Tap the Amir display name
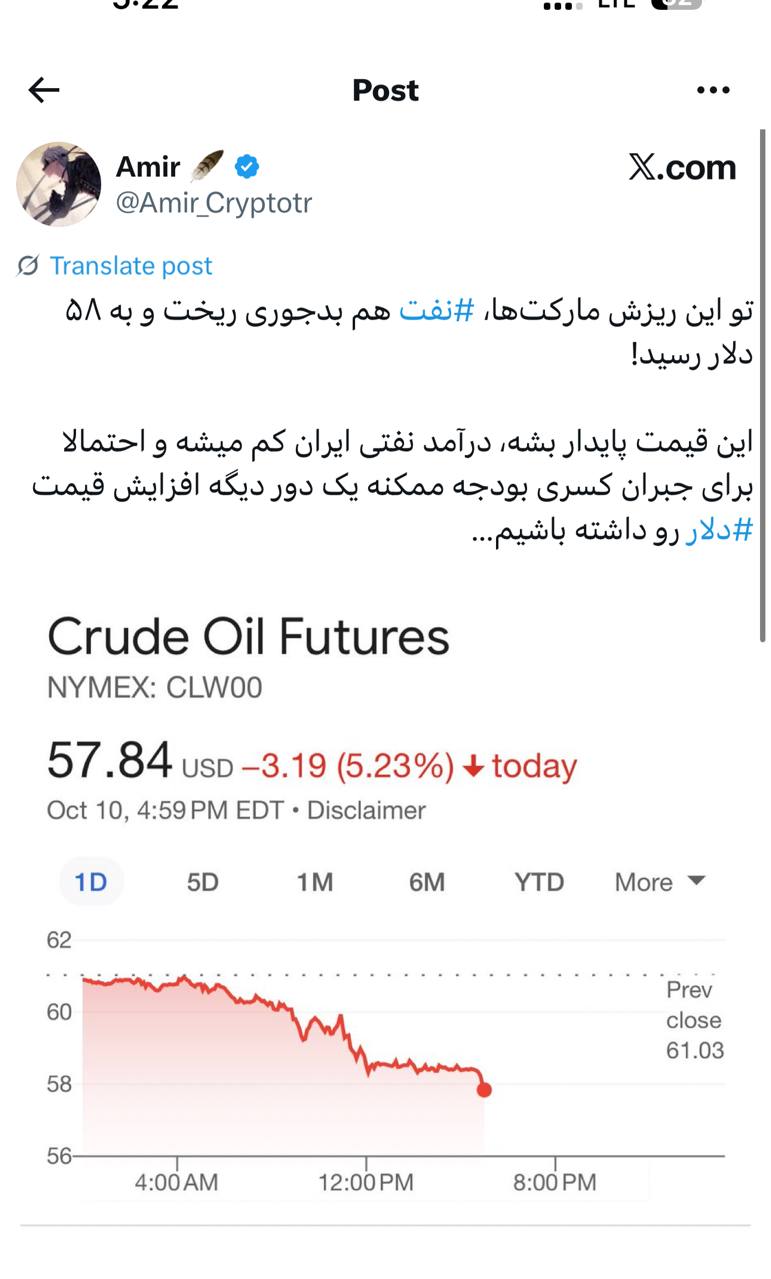 pyautogui.click(x=148, y=165)
